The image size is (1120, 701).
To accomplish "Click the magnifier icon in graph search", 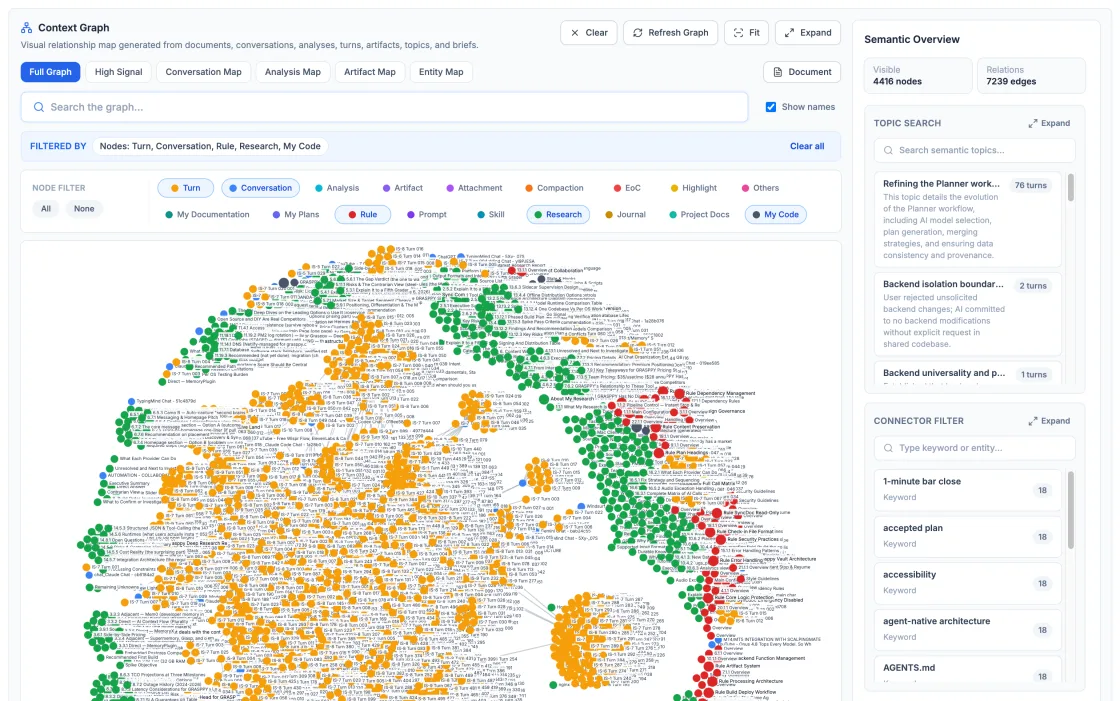I will [x=39, y=107].
